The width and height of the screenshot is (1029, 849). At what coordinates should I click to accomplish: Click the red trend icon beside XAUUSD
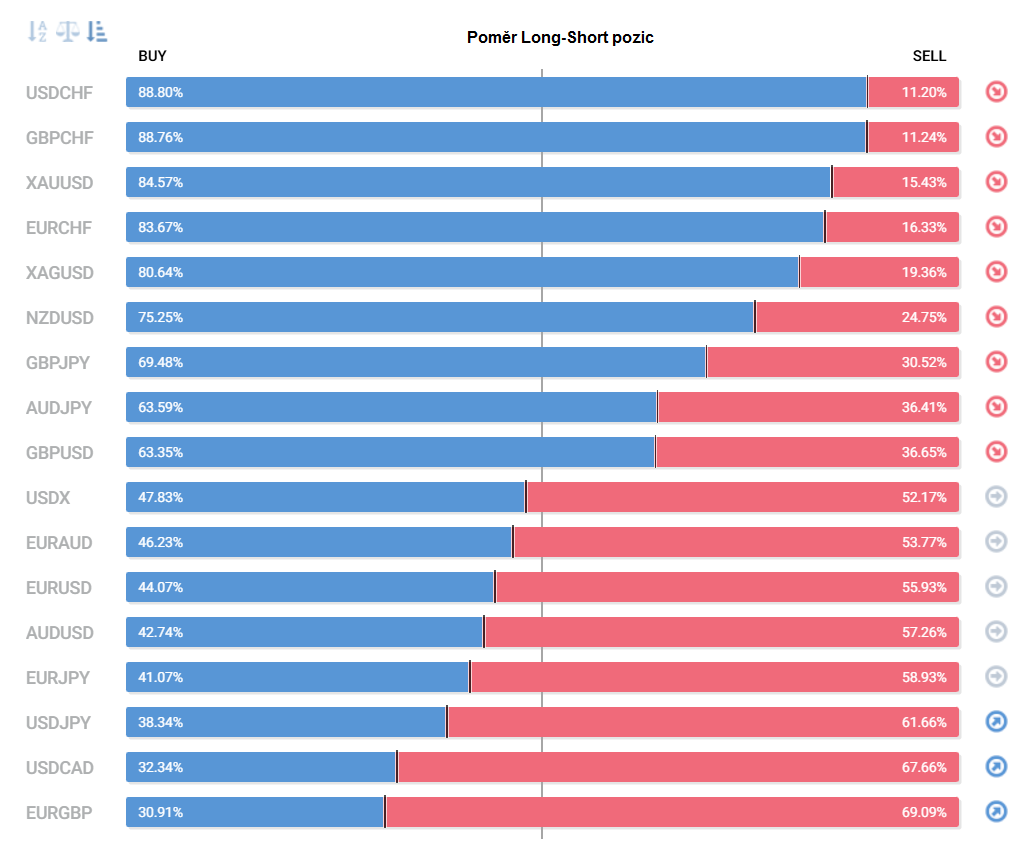[x=996, y=182]
